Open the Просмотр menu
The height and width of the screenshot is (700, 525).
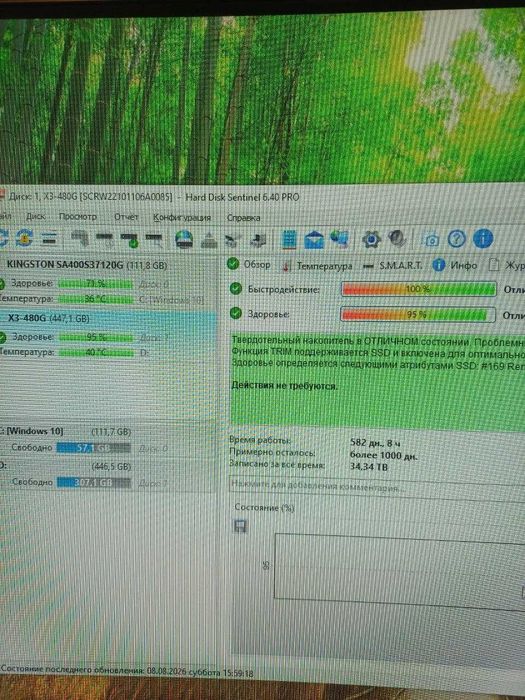pos(78,217)
